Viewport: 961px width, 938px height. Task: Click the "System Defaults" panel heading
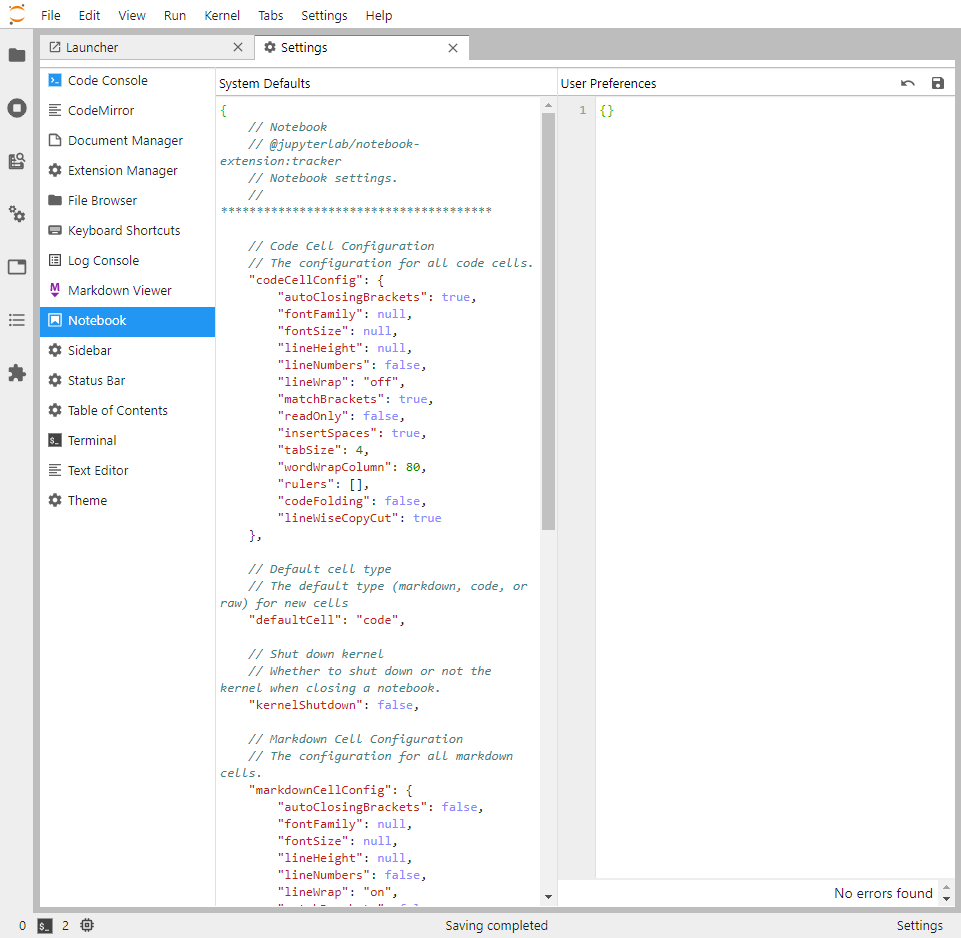click(x=265, y=83)
